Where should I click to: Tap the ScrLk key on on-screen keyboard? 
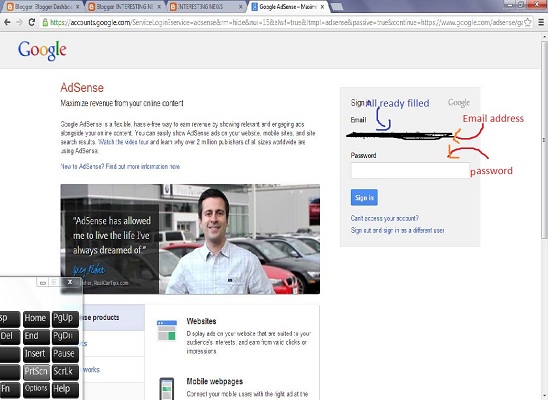[65, 372]
